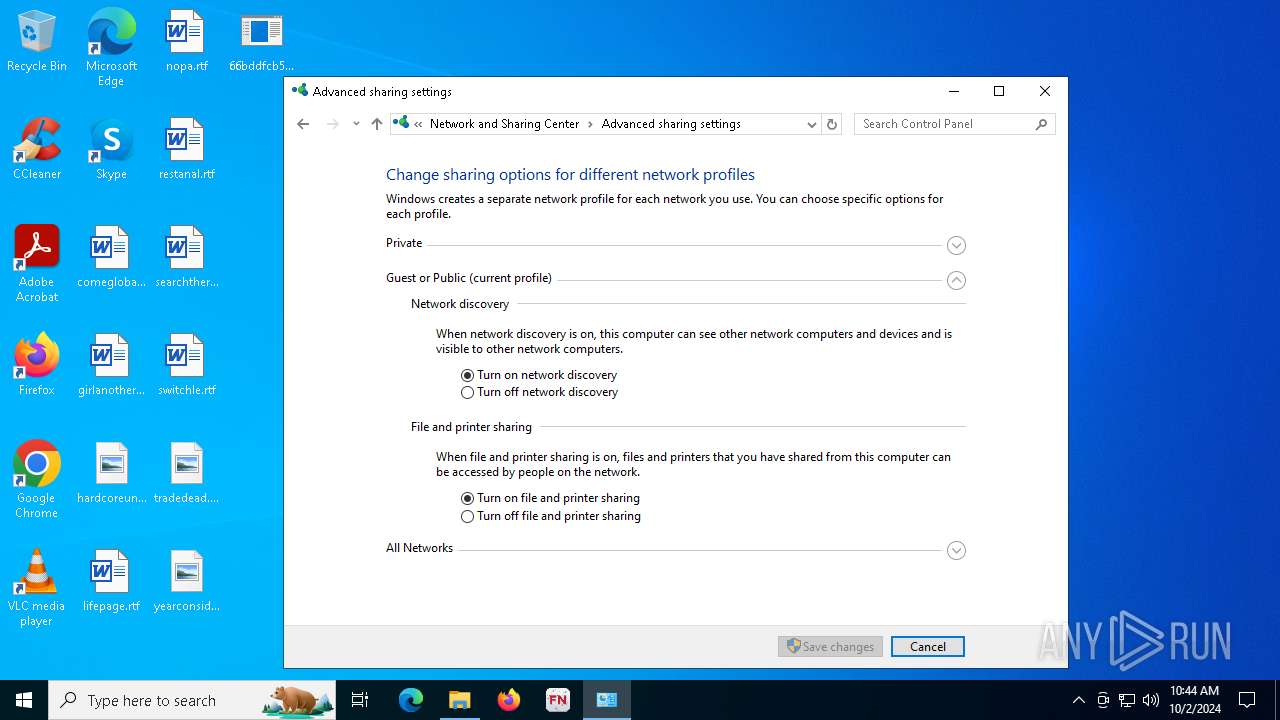Select tradedead... image file on desktop
This screenshot has height=720, width=1280.
click(x=186, y=474)
